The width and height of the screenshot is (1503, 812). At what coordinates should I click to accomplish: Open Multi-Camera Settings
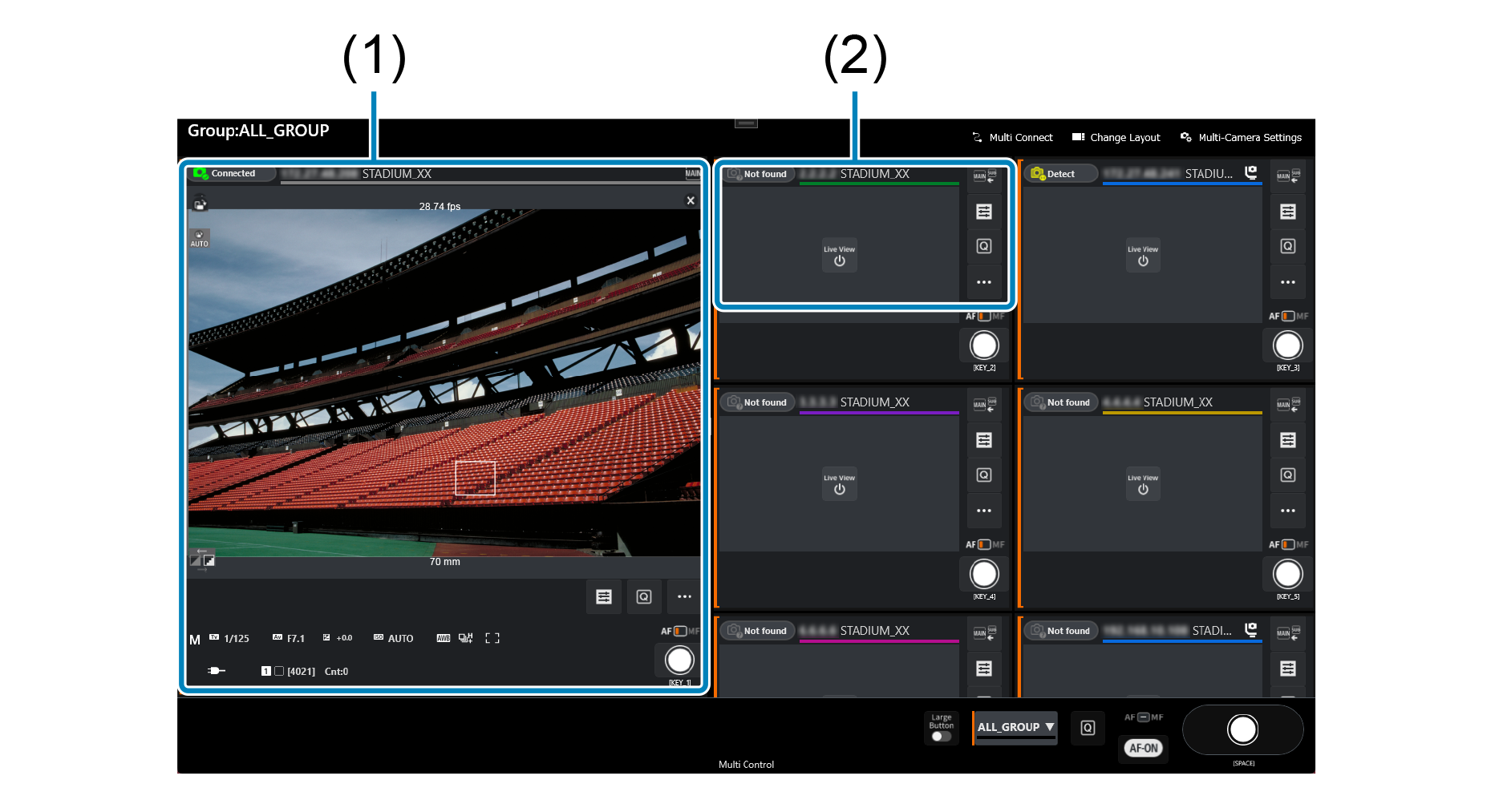[1241, 138]
